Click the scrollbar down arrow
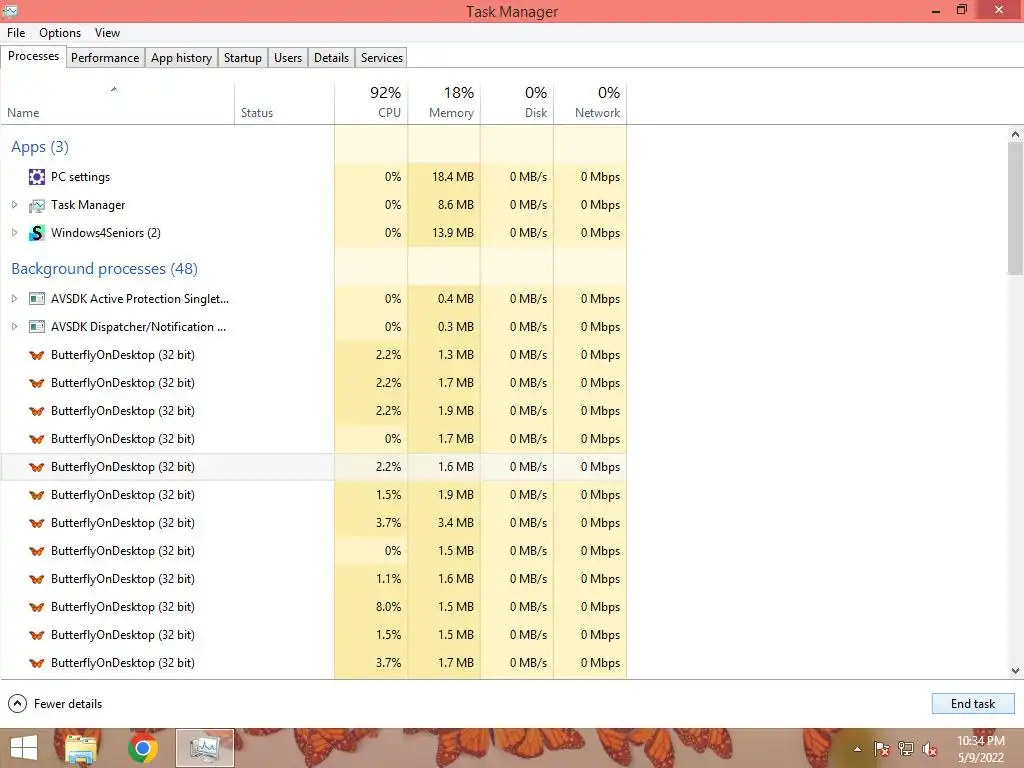Viewport: 1024px width, 768px height. point(1015,671)
